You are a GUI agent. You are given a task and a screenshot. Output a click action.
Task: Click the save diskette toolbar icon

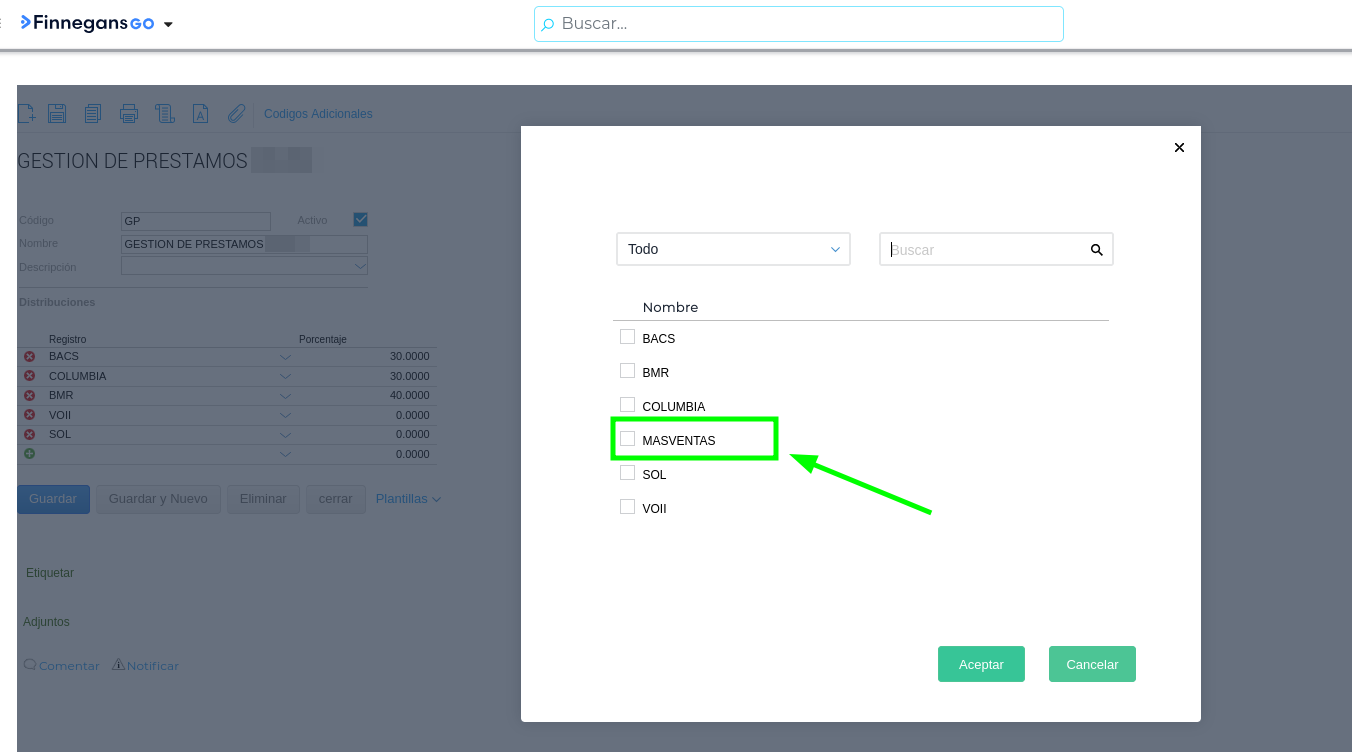point(57,113)
